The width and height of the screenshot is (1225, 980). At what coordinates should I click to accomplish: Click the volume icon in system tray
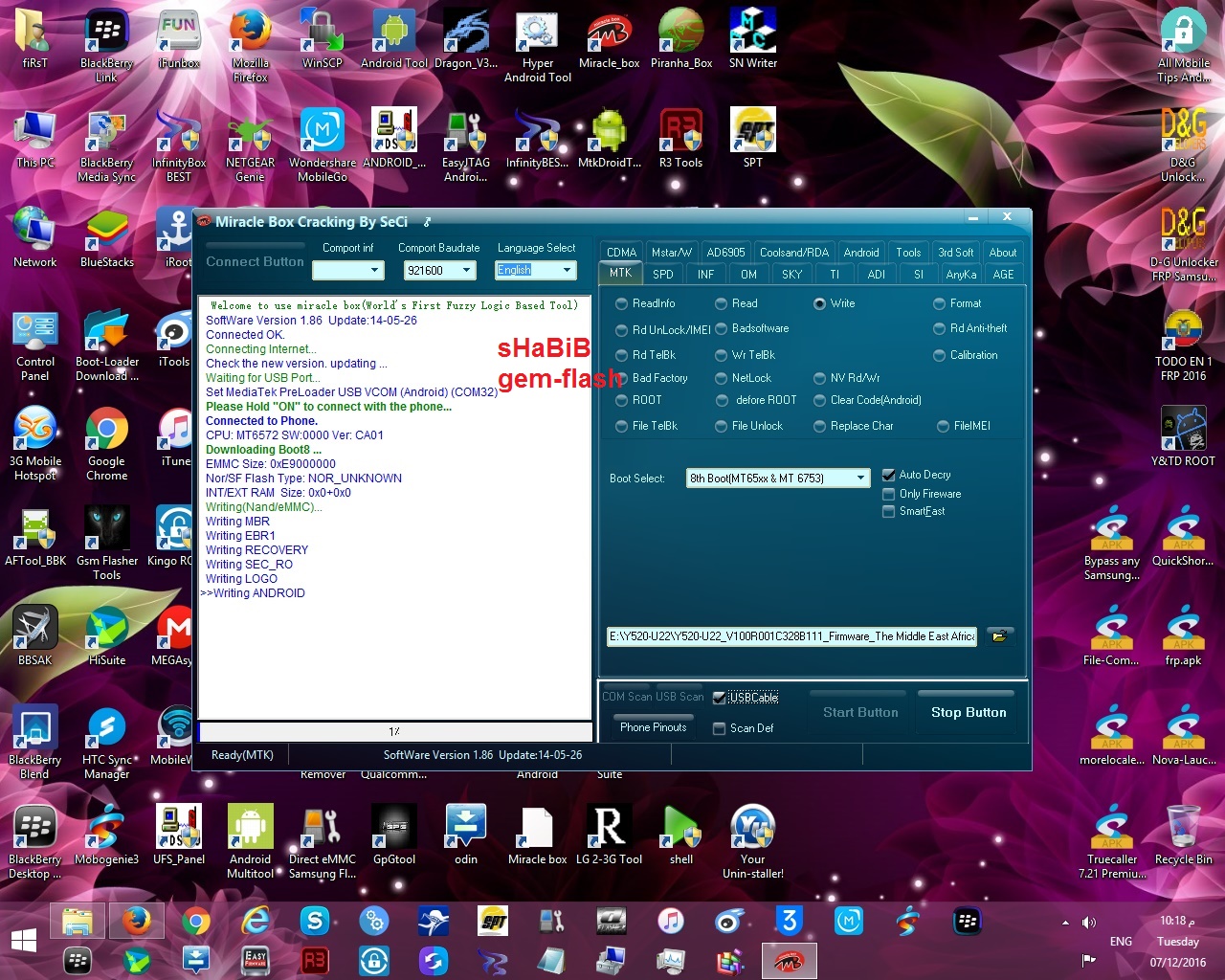(x=1089, y=923)
